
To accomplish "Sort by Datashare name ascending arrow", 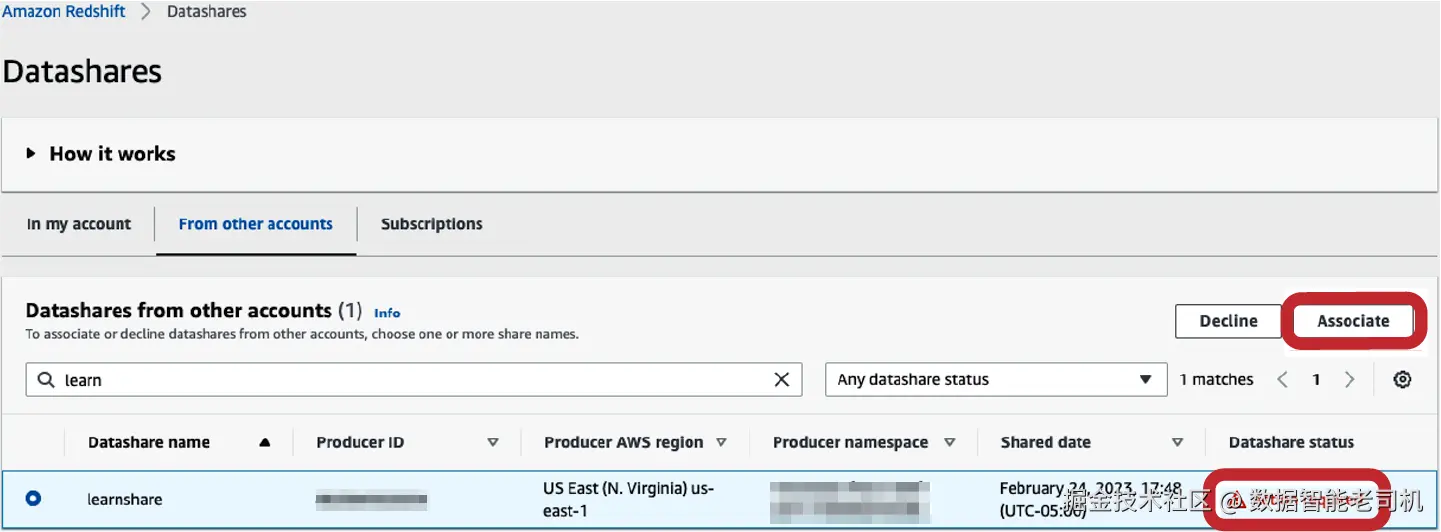I will [264, 442].
